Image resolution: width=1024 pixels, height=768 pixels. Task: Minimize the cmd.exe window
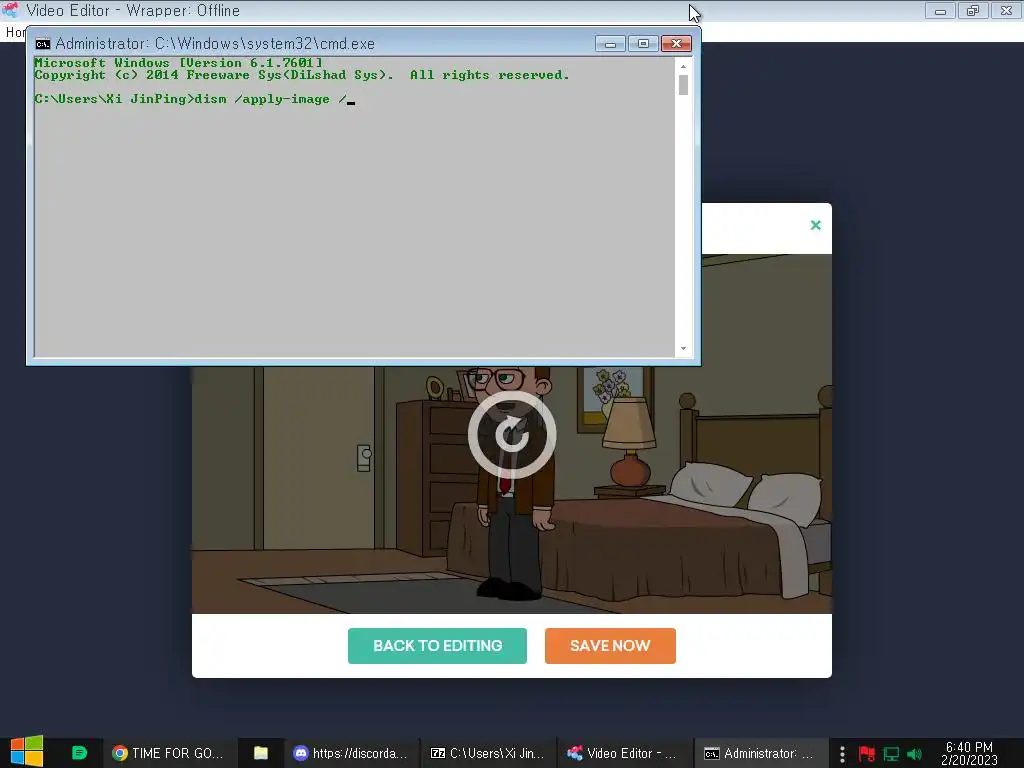pos(610,44)
